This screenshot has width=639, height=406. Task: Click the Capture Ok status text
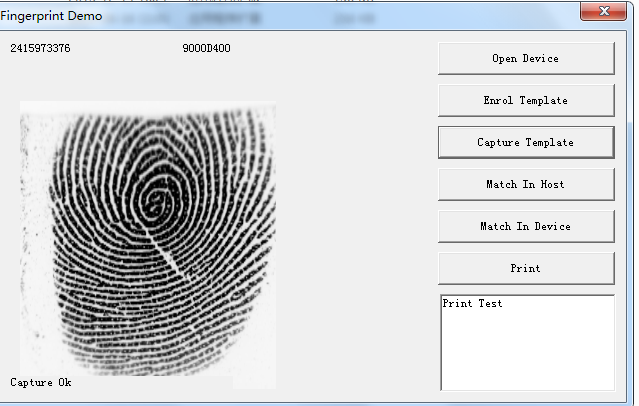[41, 382]
